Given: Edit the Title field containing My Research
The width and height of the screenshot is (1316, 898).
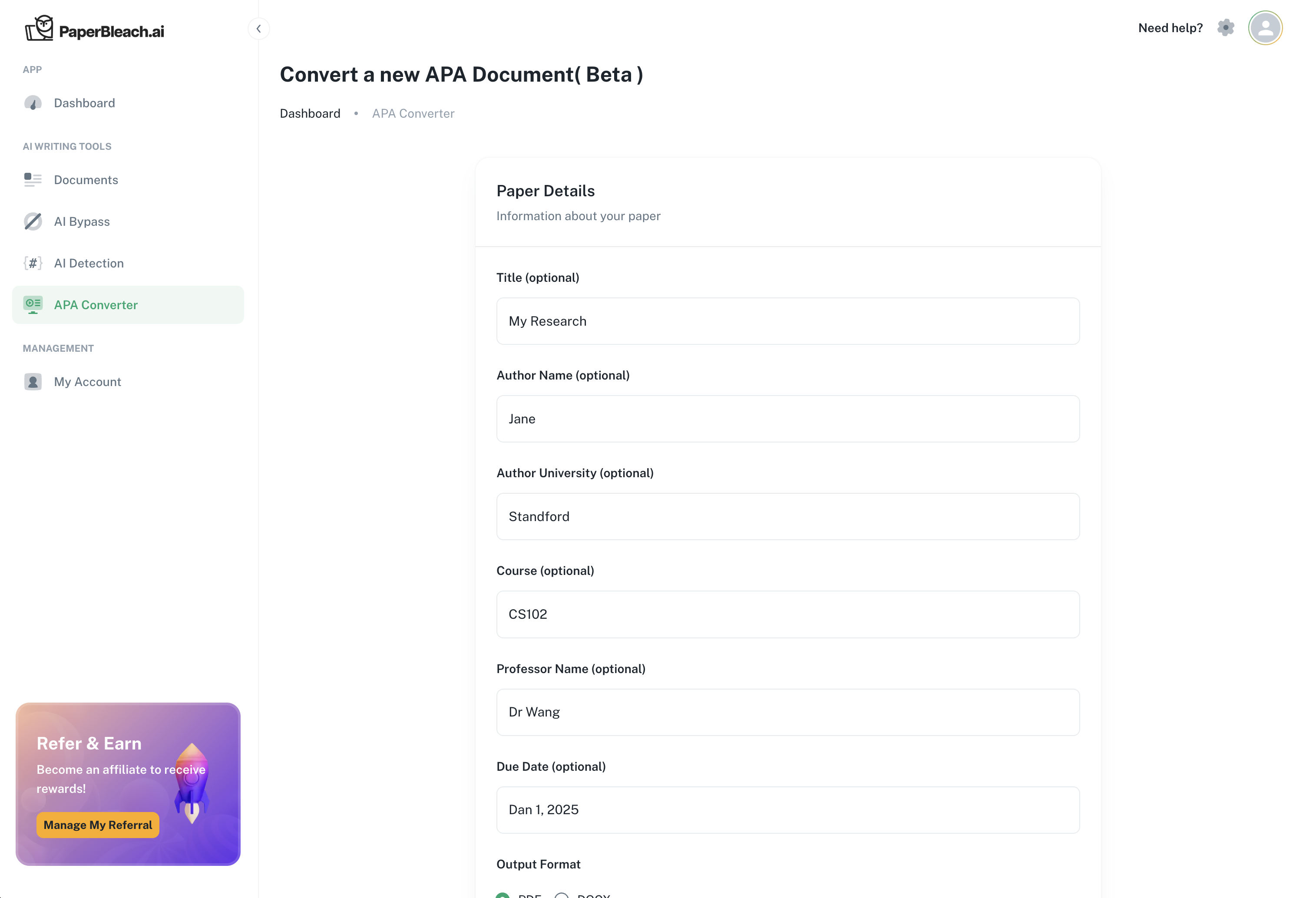Looking at the screenshot, I should [x=787, y=321].
